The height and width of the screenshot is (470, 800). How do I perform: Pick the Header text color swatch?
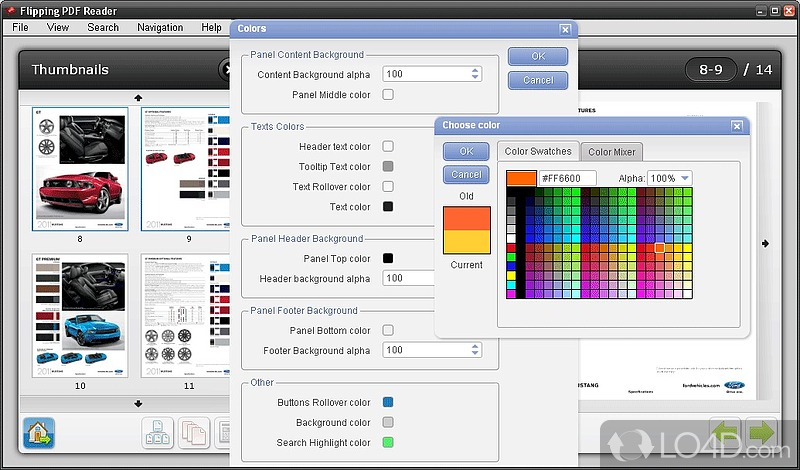point(388,146)
